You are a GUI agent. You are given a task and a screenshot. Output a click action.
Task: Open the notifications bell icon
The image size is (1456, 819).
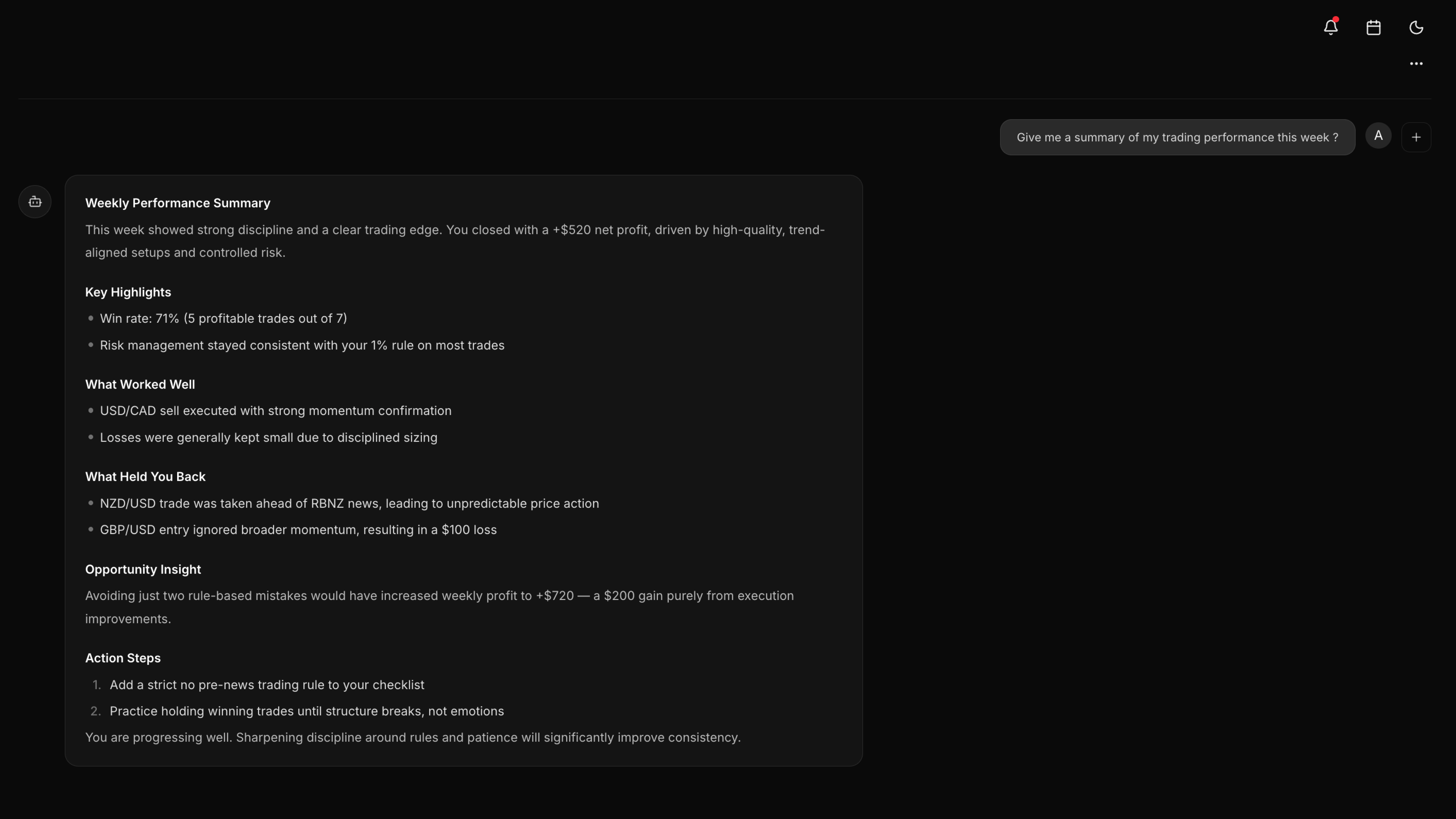1330,27
